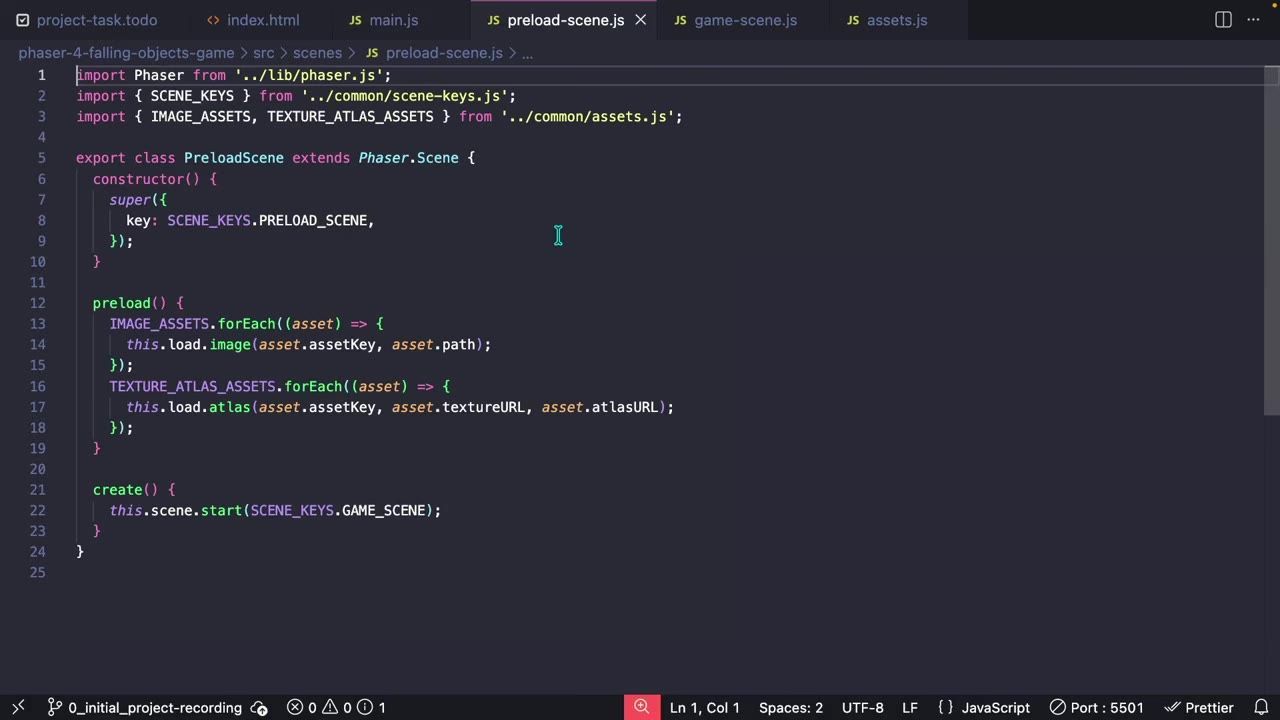Click the preload method name on line 12
Image resolution: width=1280 pixels, height=720 pixels.
pos(122,303)
